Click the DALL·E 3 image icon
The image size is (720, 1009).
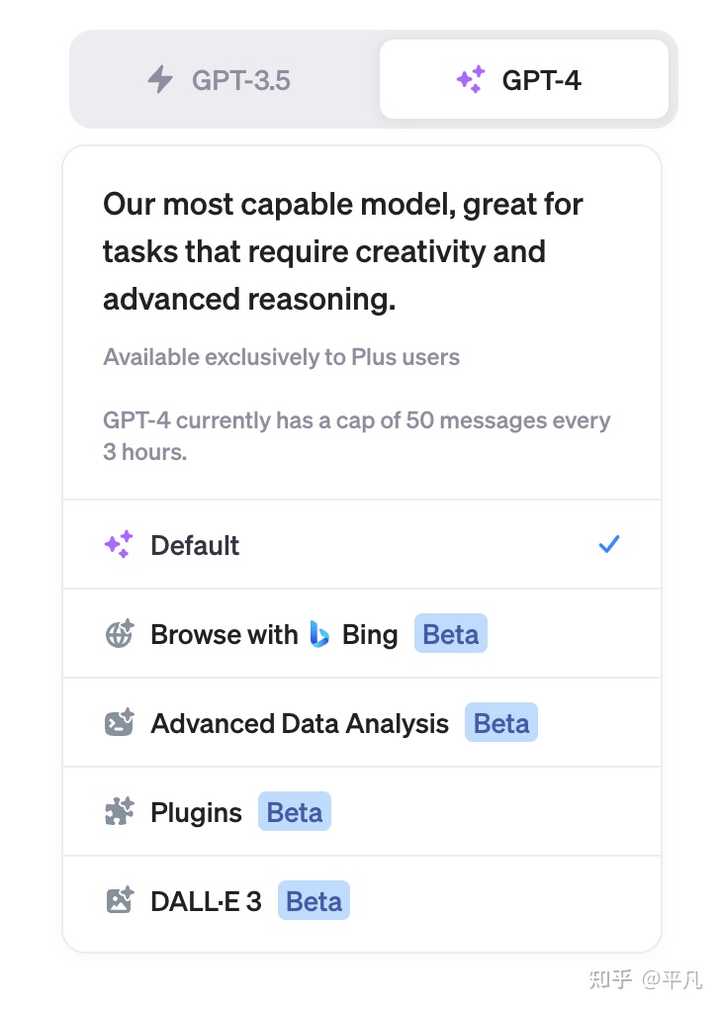coord(118,901)
